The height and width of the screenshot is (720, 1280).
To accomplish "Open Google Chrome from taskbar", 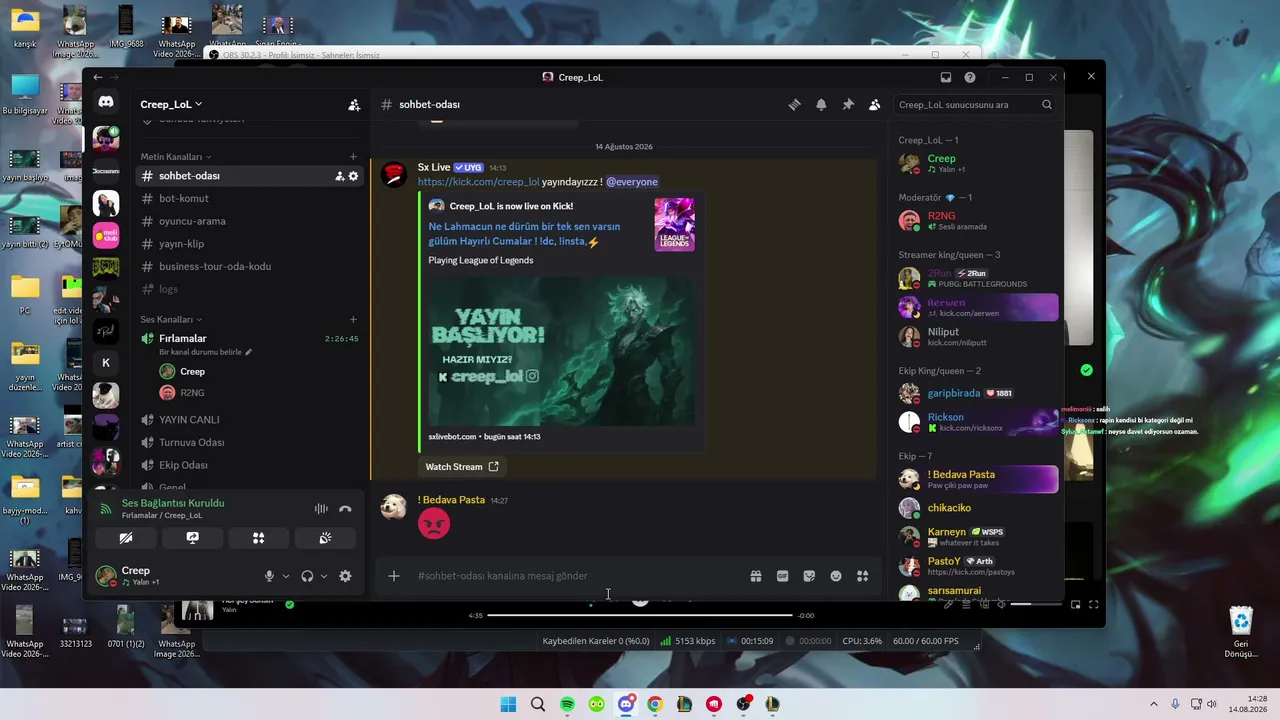I will 655,704.
